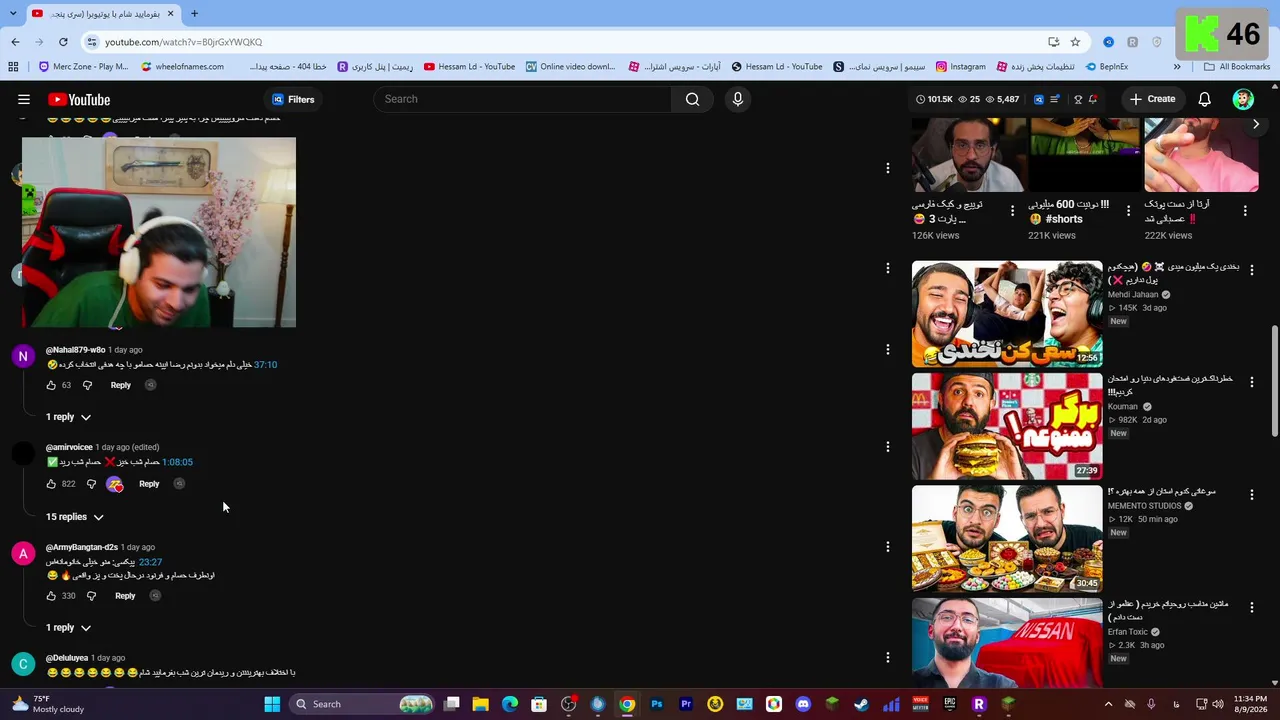The image size is (1280, 720).
Task: Jump to timestamp 23:27
Action: [x=150, y=562]
